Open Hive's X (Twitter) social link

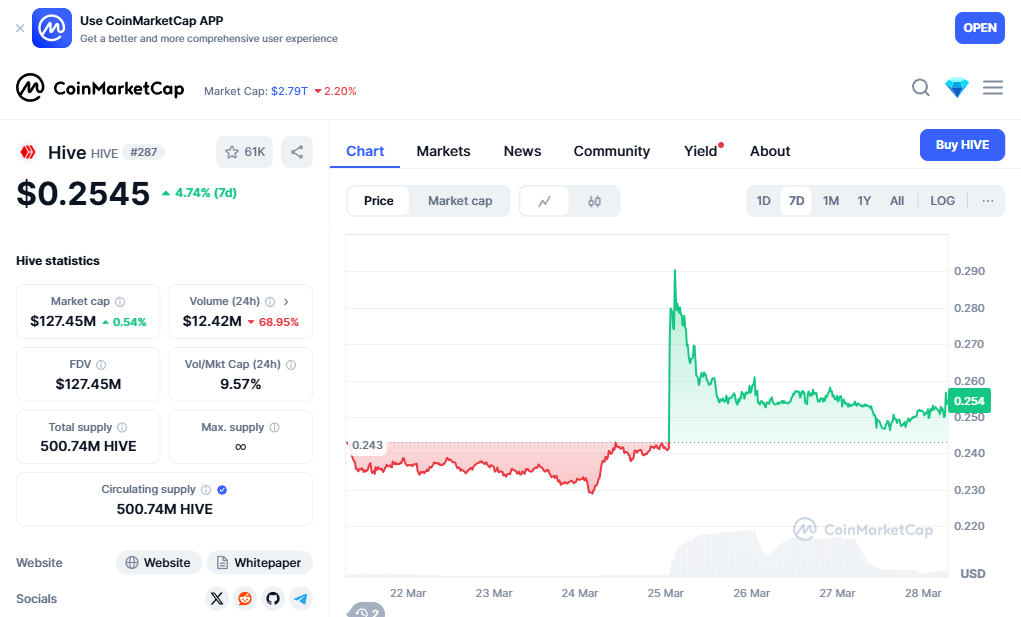click(x=217, y=599)
